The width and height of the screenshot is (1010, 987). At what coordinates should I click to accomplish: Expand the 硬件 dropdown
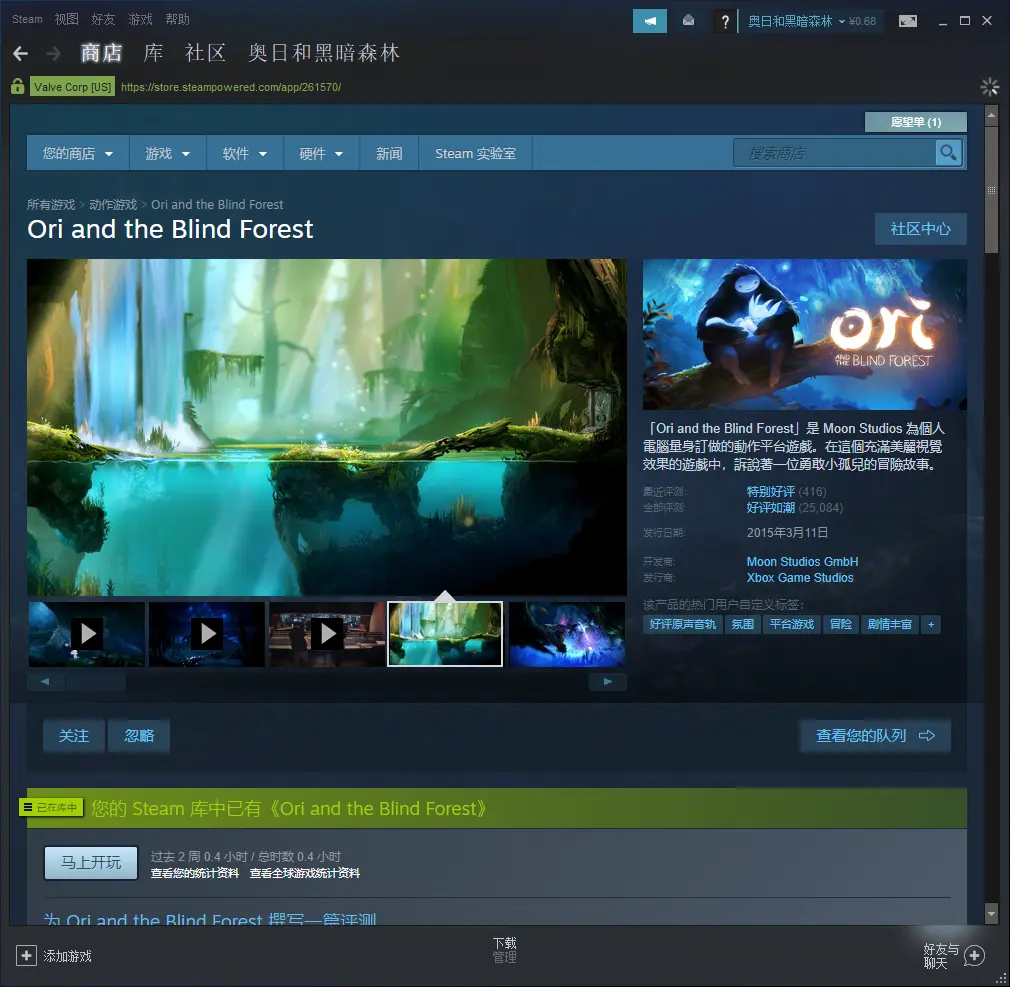coord(321,153)
